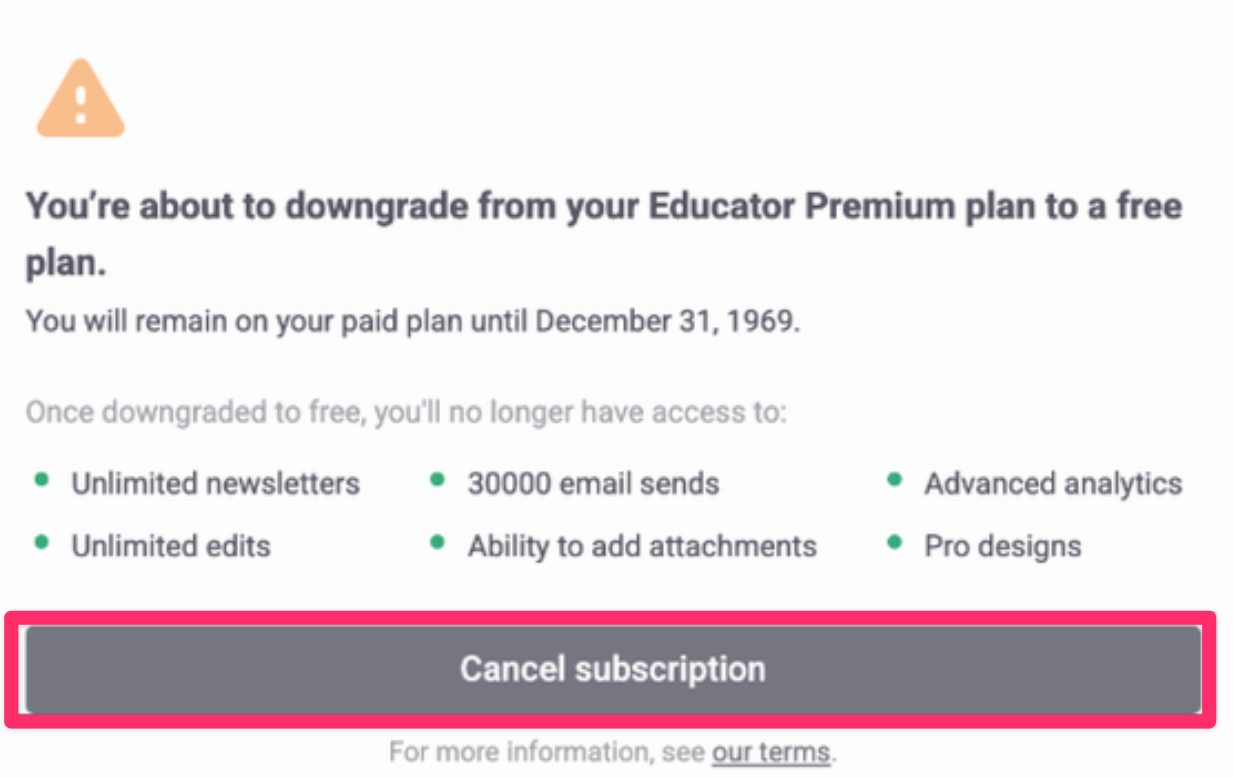
Task: Click the 'For more information, see' footer text
Action: [x=547, y=752]
